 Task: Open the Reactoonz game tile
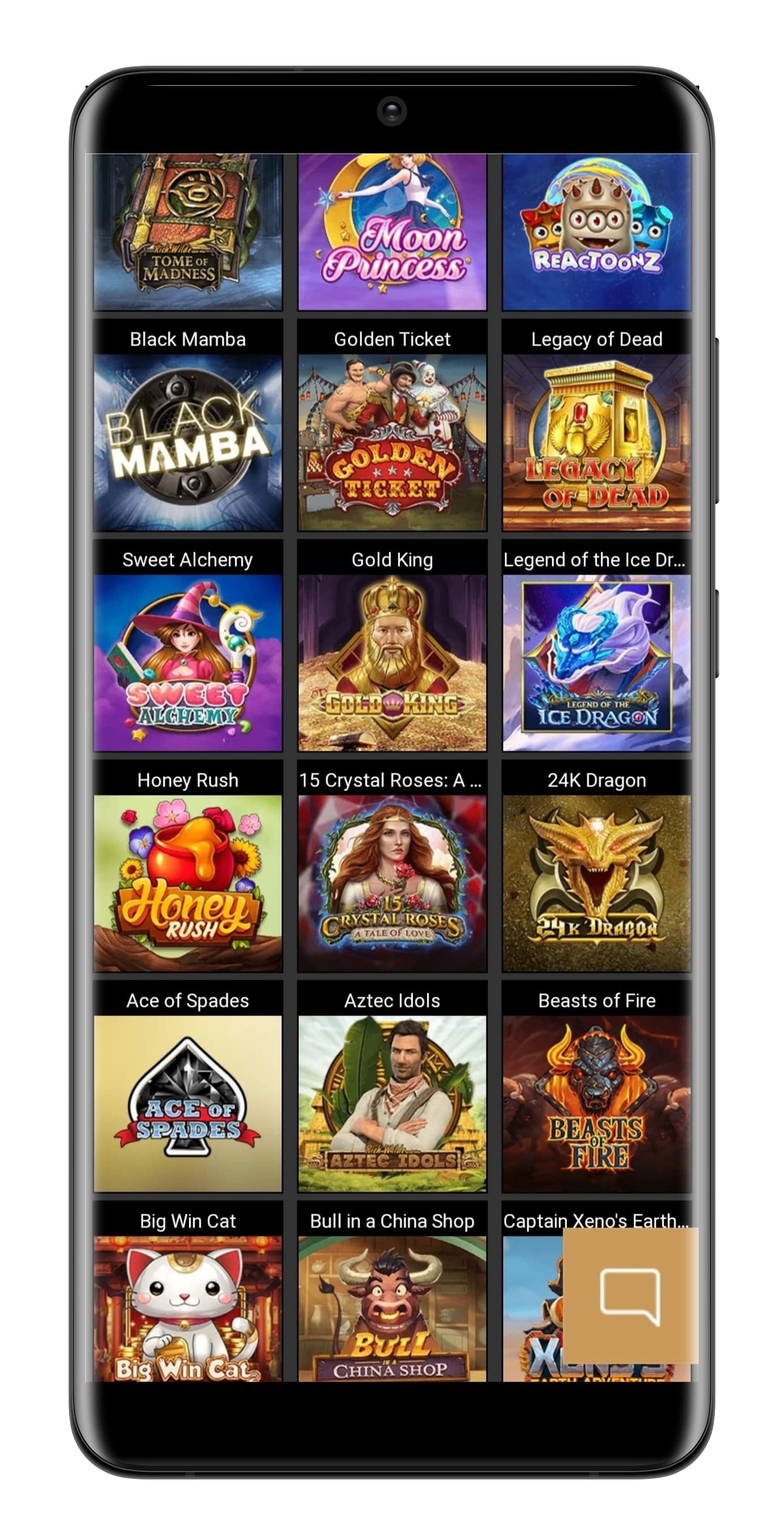(597, 232)
